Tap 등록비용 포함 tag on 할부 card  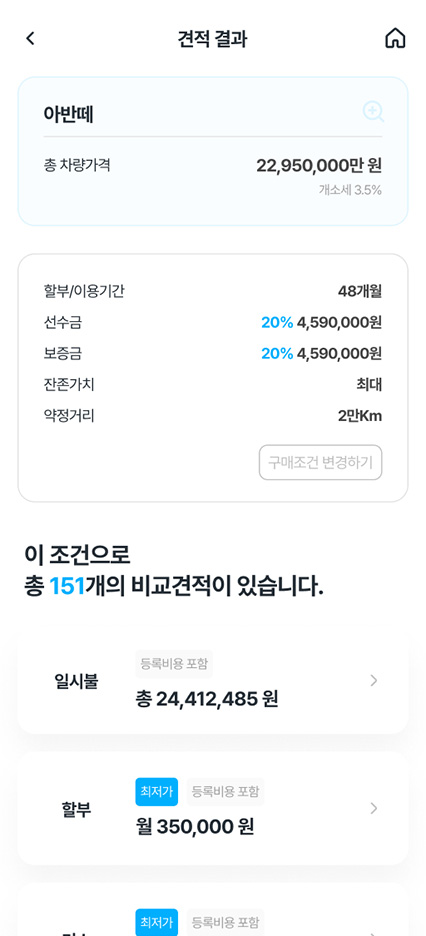click(225, 792)
